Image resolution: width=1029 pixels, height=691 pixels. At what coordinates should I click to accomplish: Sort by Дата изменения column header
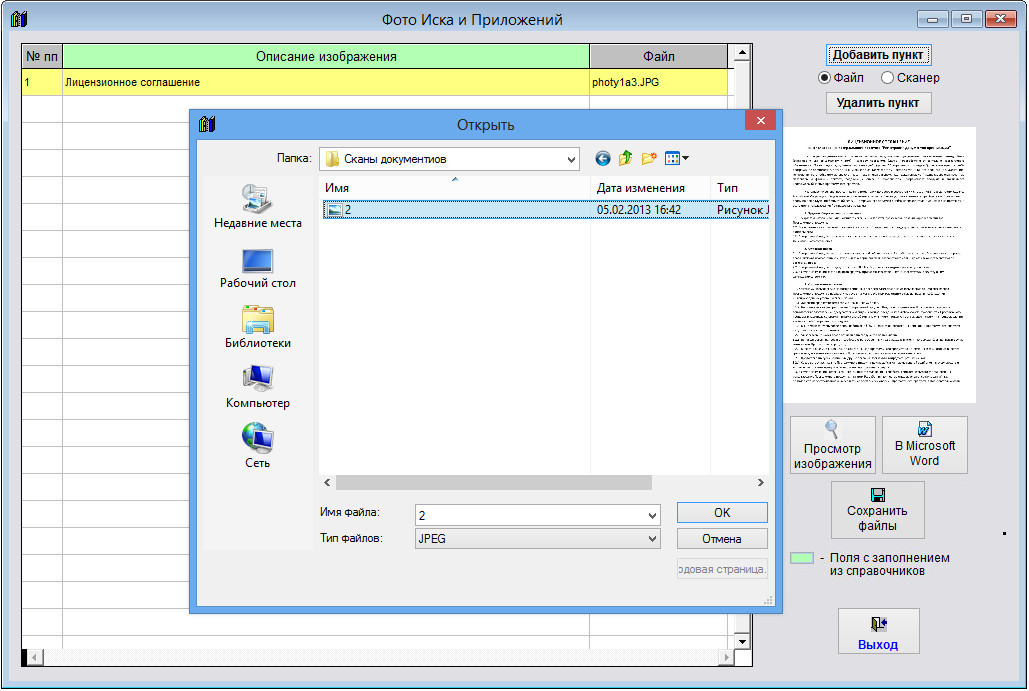640,188
